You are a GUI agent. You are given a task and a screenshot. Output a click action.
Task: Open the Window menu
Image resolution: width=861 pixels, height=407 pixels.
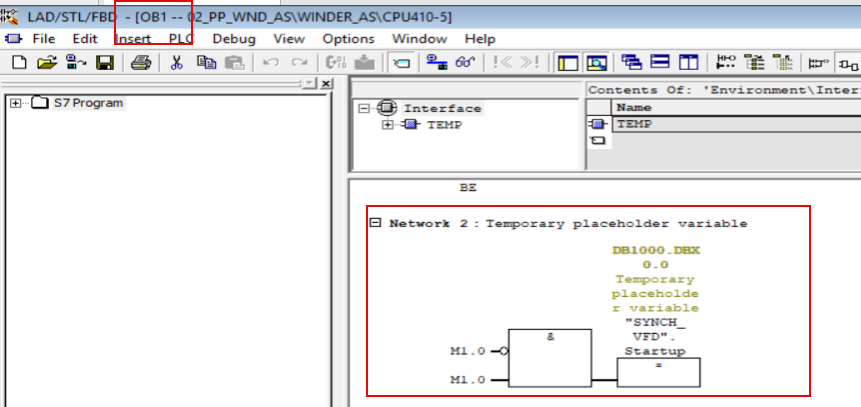(x=420, y=39)
